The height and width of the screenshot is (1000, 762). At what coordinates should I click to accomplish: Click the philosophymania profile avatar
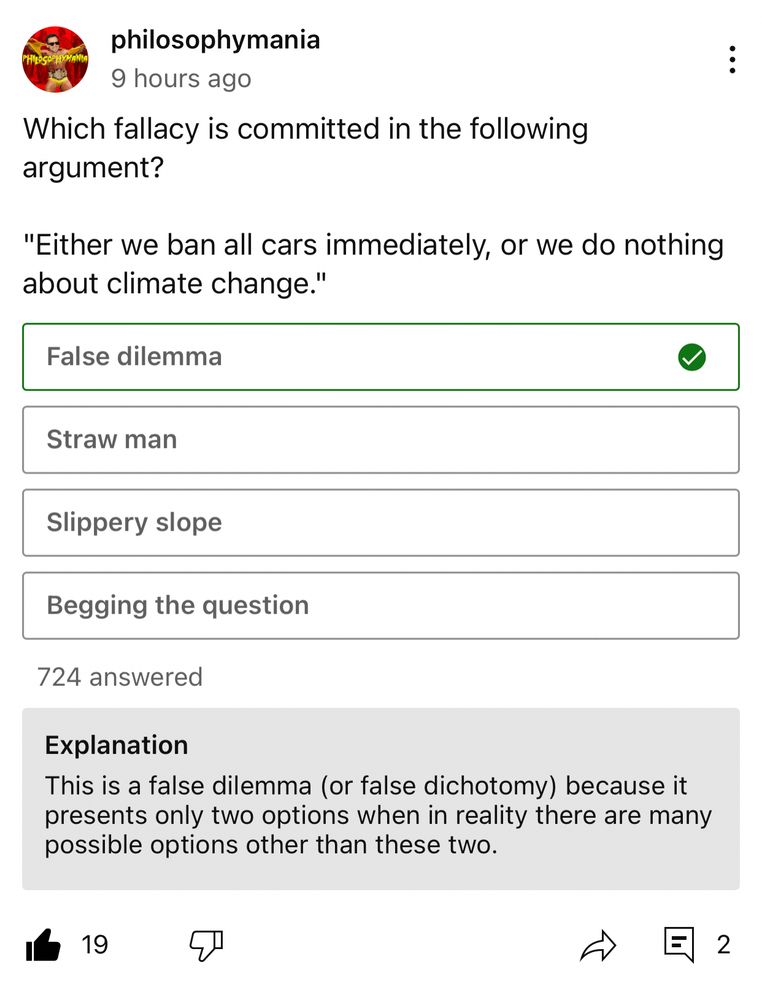pyautogui.click(x=56, y=60)
